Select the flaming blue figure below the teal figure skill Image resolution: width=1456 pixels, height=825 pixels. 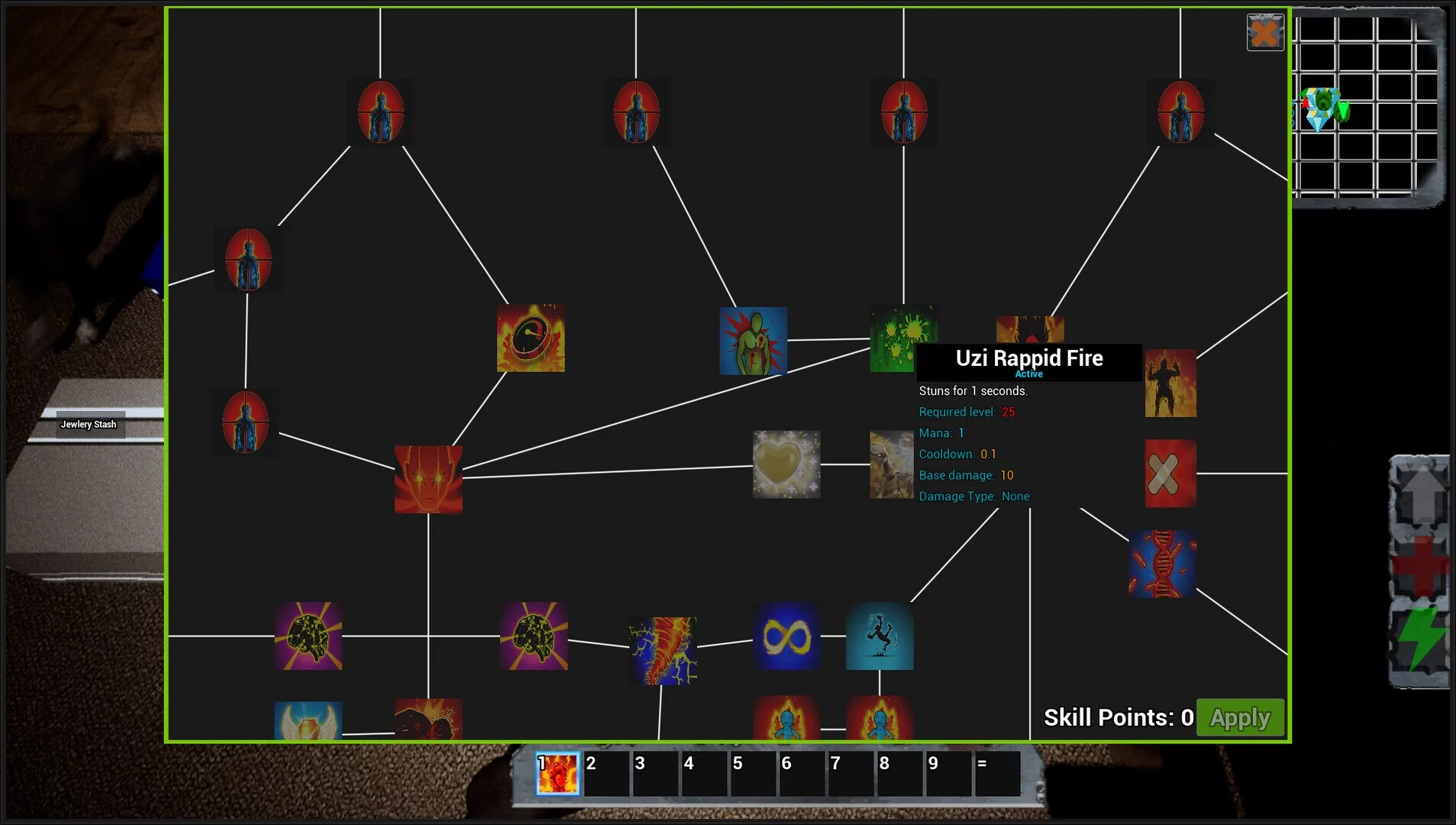click(880, 718)
